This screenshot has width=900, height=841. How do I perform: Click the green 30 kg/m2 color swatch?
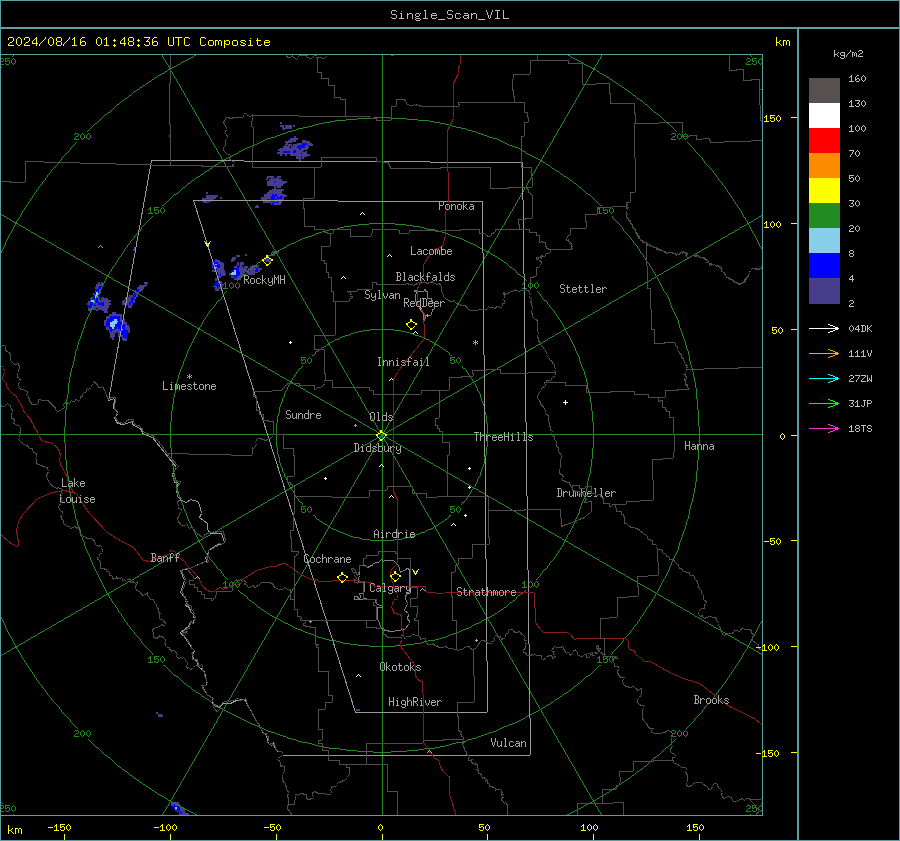[x=824, y=216]
